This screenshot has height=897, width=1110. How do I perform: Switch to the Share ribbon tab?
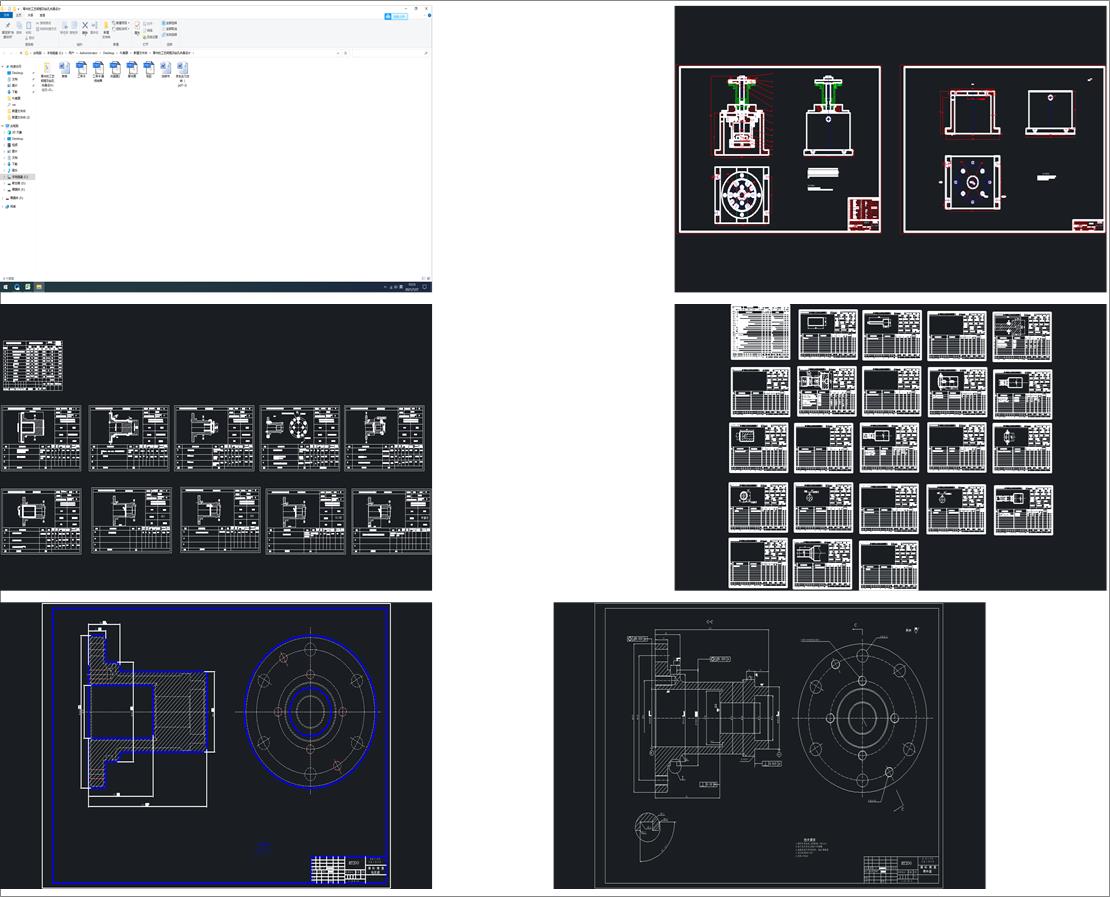(30, 15)
